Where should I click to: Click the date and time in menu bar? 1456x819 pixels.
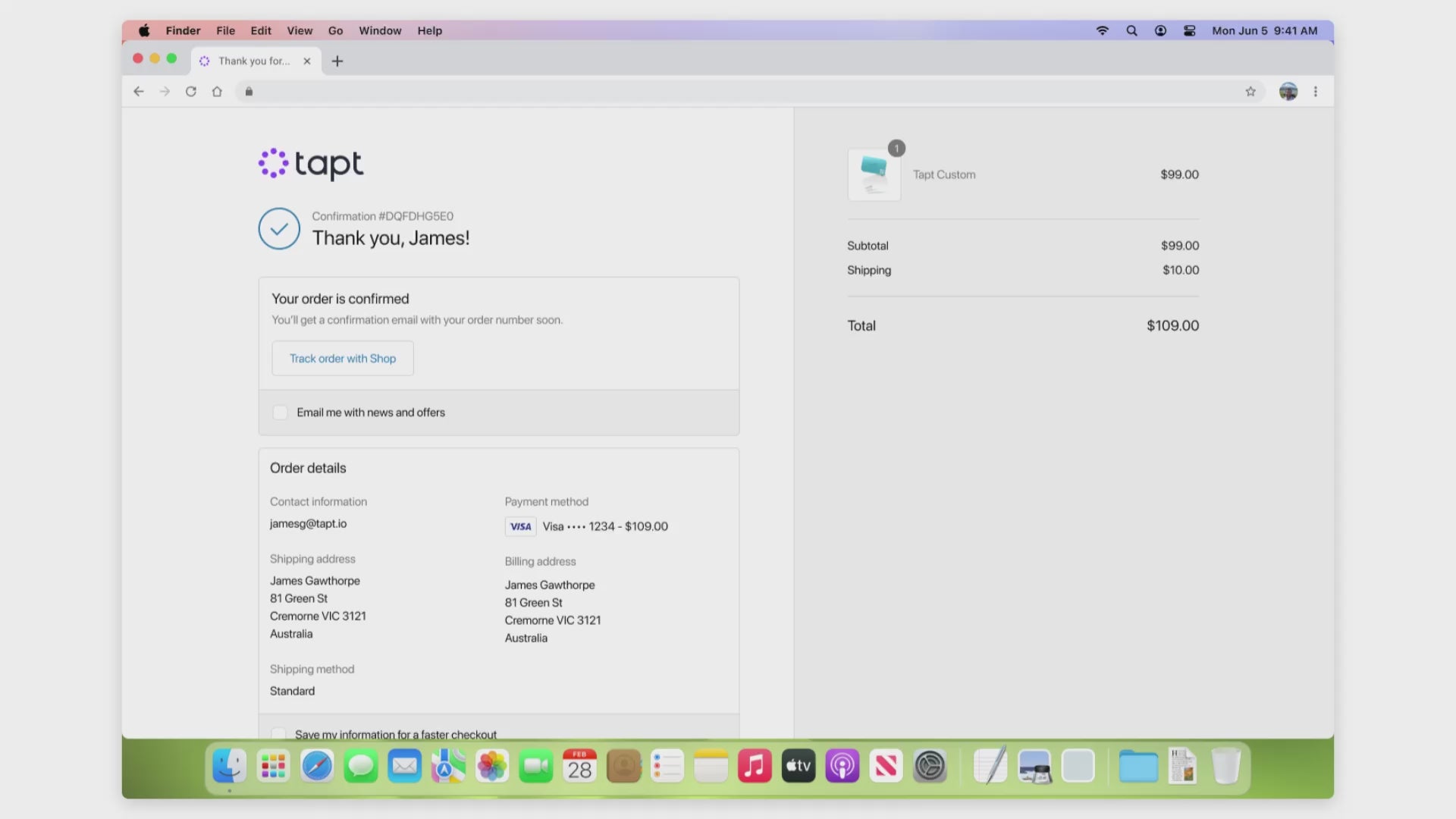pyautogui.click(x=1264, y=30)
